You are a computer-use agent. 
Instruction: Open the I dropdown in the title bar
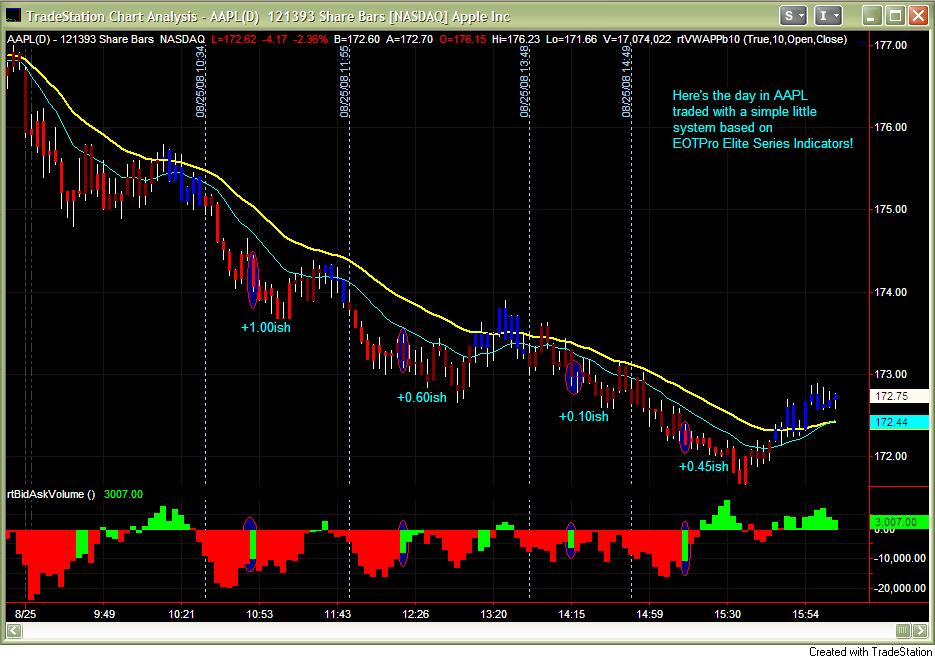pyautogui.click(x=828, y=16)
